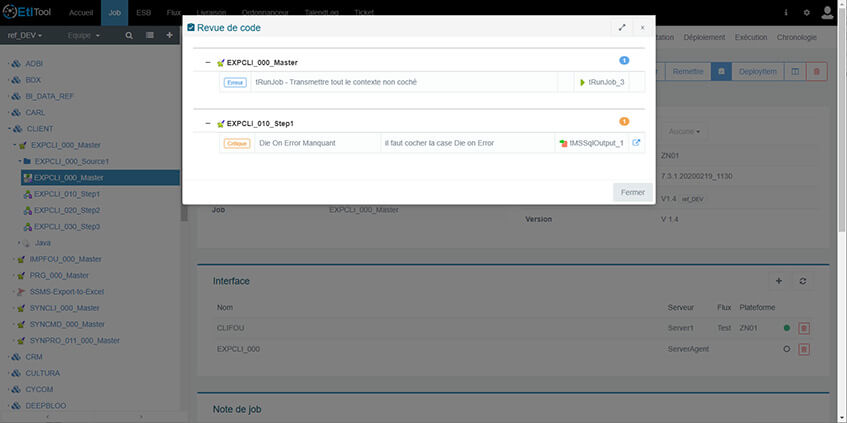
Task: Open the ref_DEV dropdown
Action: click(25, 36)
